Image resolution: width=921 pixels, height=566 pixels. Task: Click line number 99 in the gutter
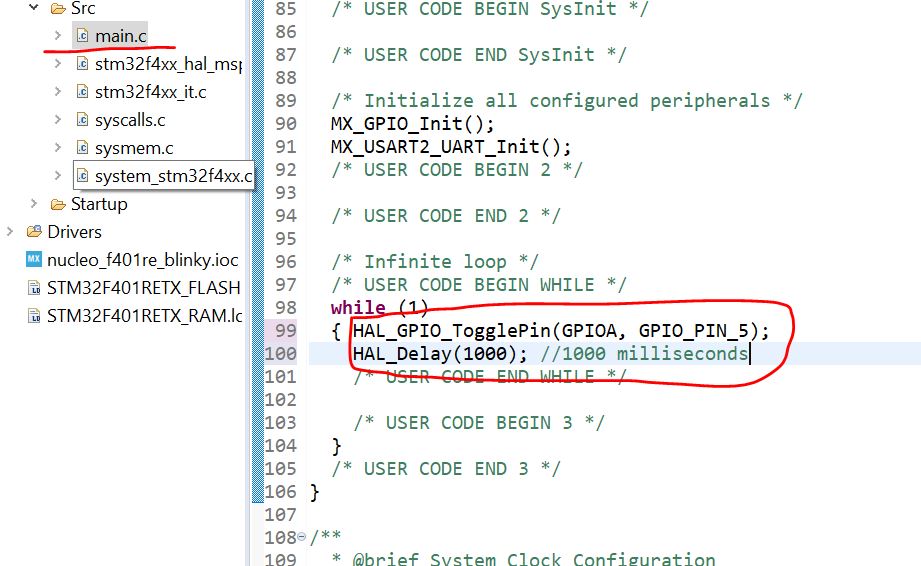pyautogui.click(x=284, y=331)
